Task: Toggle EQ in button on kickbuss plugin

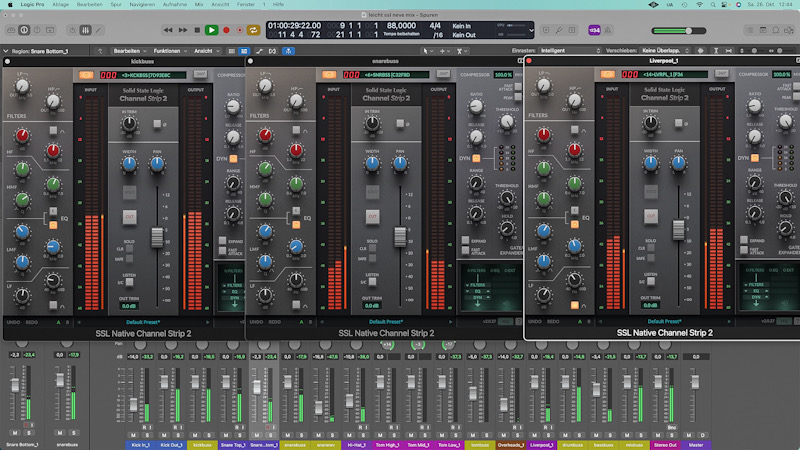Action: coord(53,225)
